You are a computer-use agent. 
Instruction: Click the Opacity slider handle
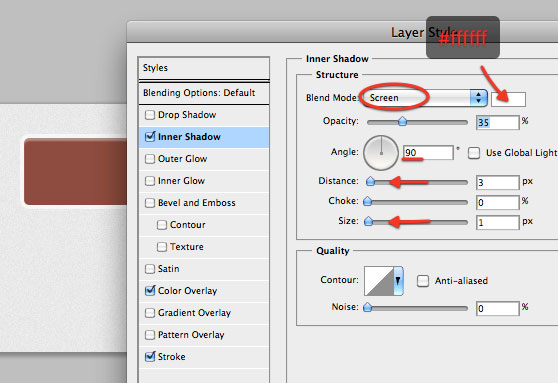click(x=402, y=121)
